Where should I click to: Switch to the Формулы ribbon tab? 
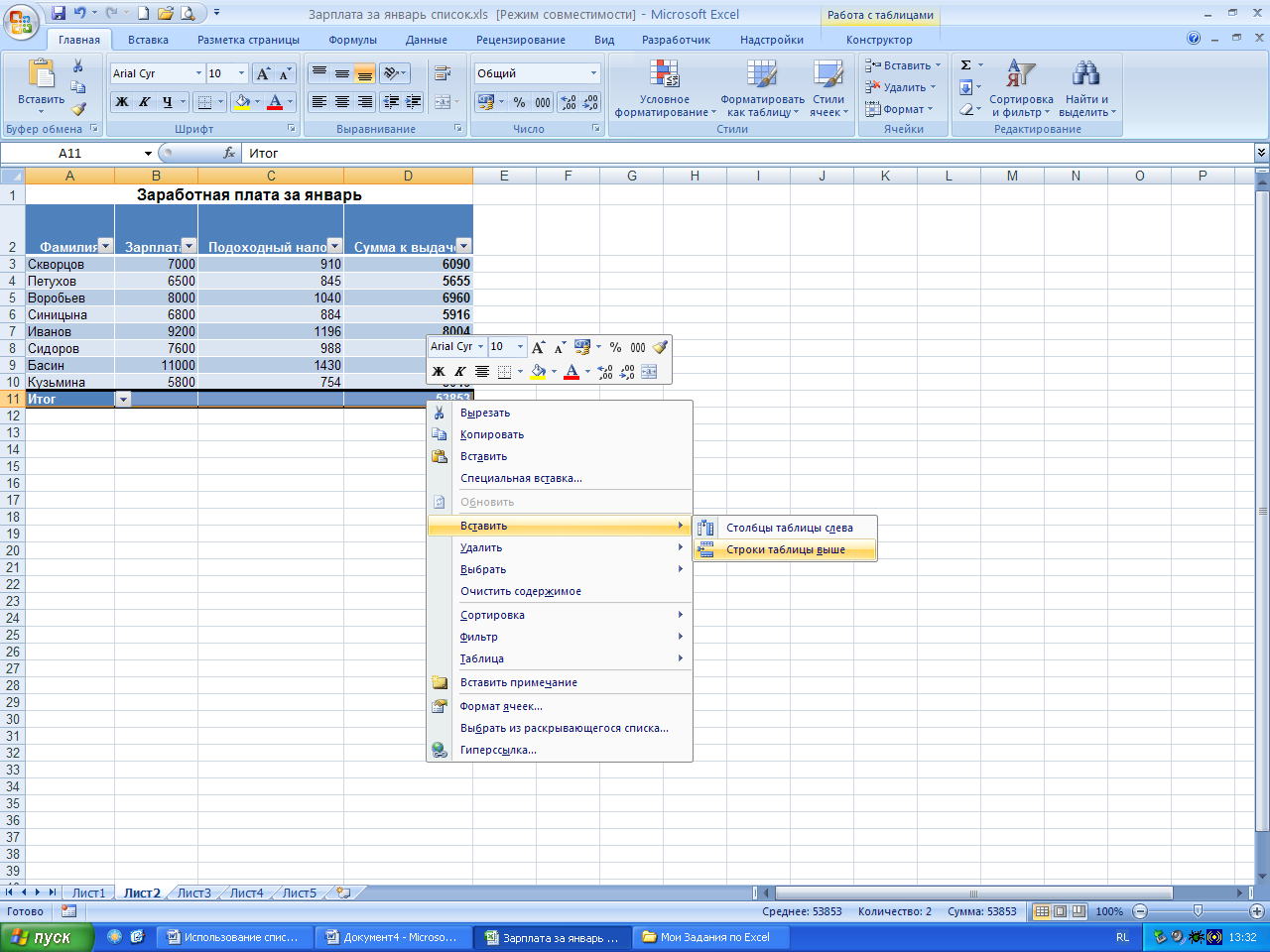coord(352,40)
